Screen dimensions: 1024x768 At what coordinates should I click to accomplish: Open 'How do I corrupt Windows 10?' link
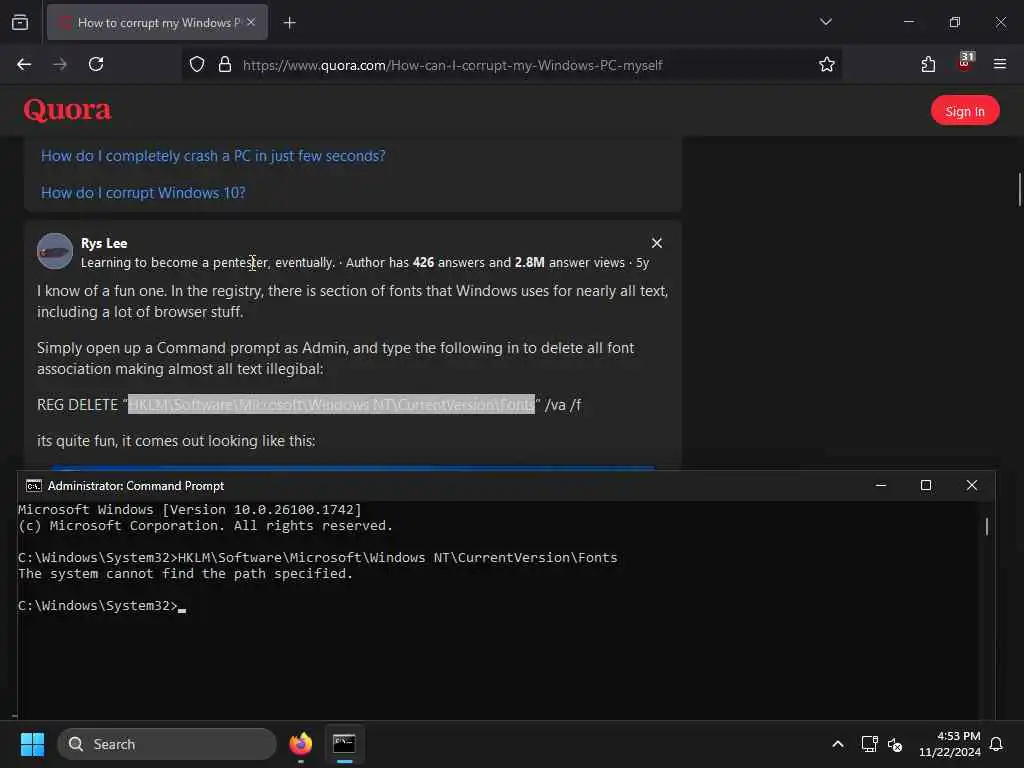coord(143,193)
